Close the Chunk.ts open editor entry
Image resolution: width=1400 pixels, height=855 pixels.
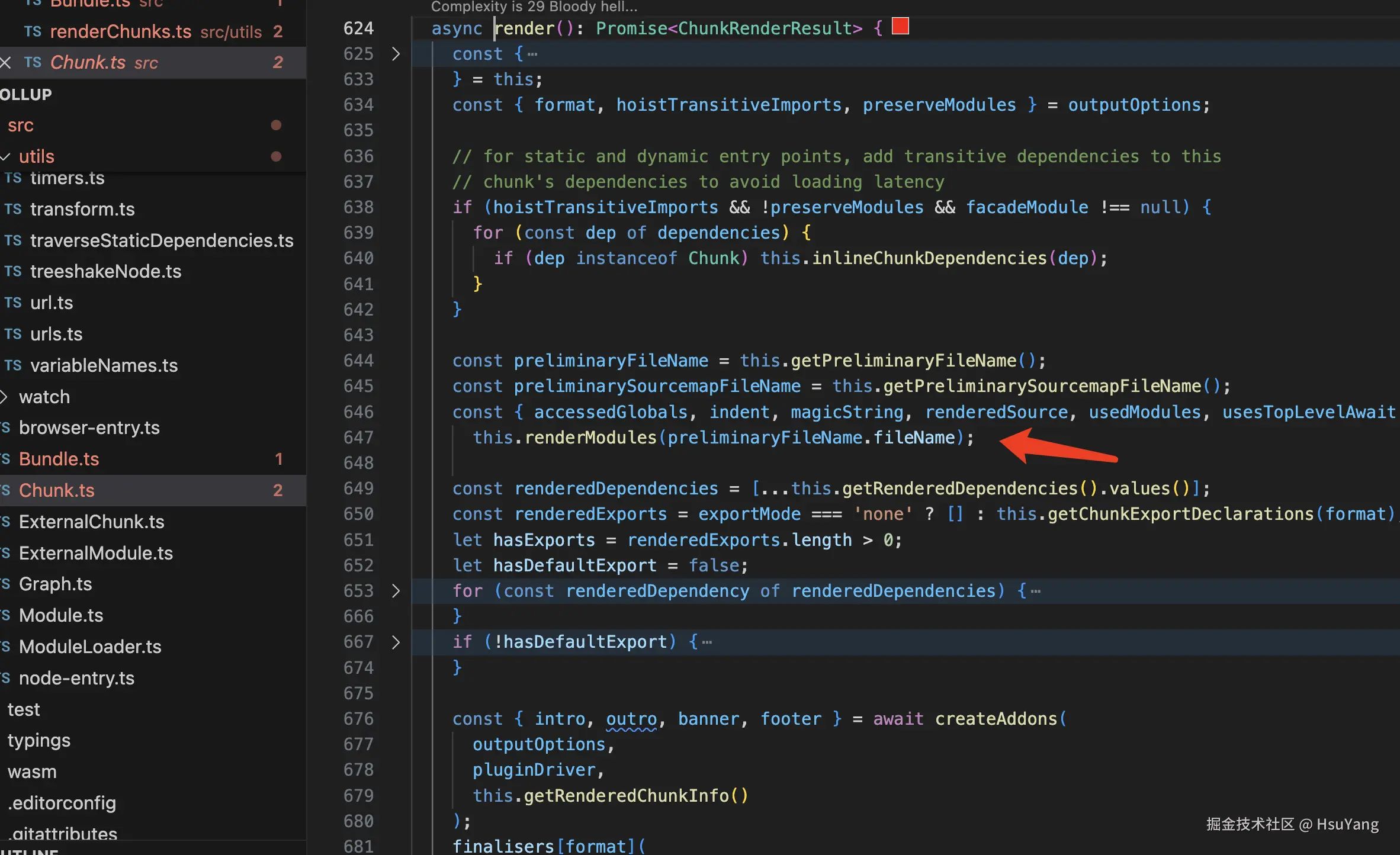tap(6, 62)
